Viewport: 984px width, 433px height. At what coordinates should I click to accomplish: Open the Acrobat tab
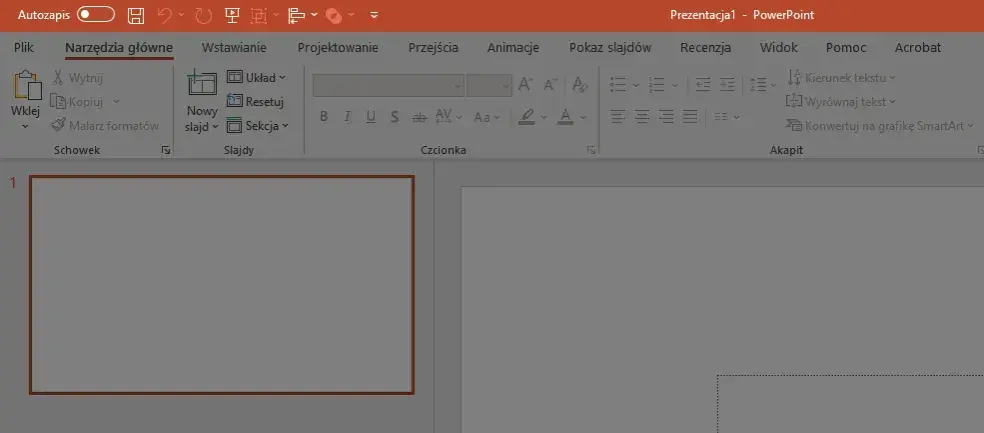pos(917,48)
